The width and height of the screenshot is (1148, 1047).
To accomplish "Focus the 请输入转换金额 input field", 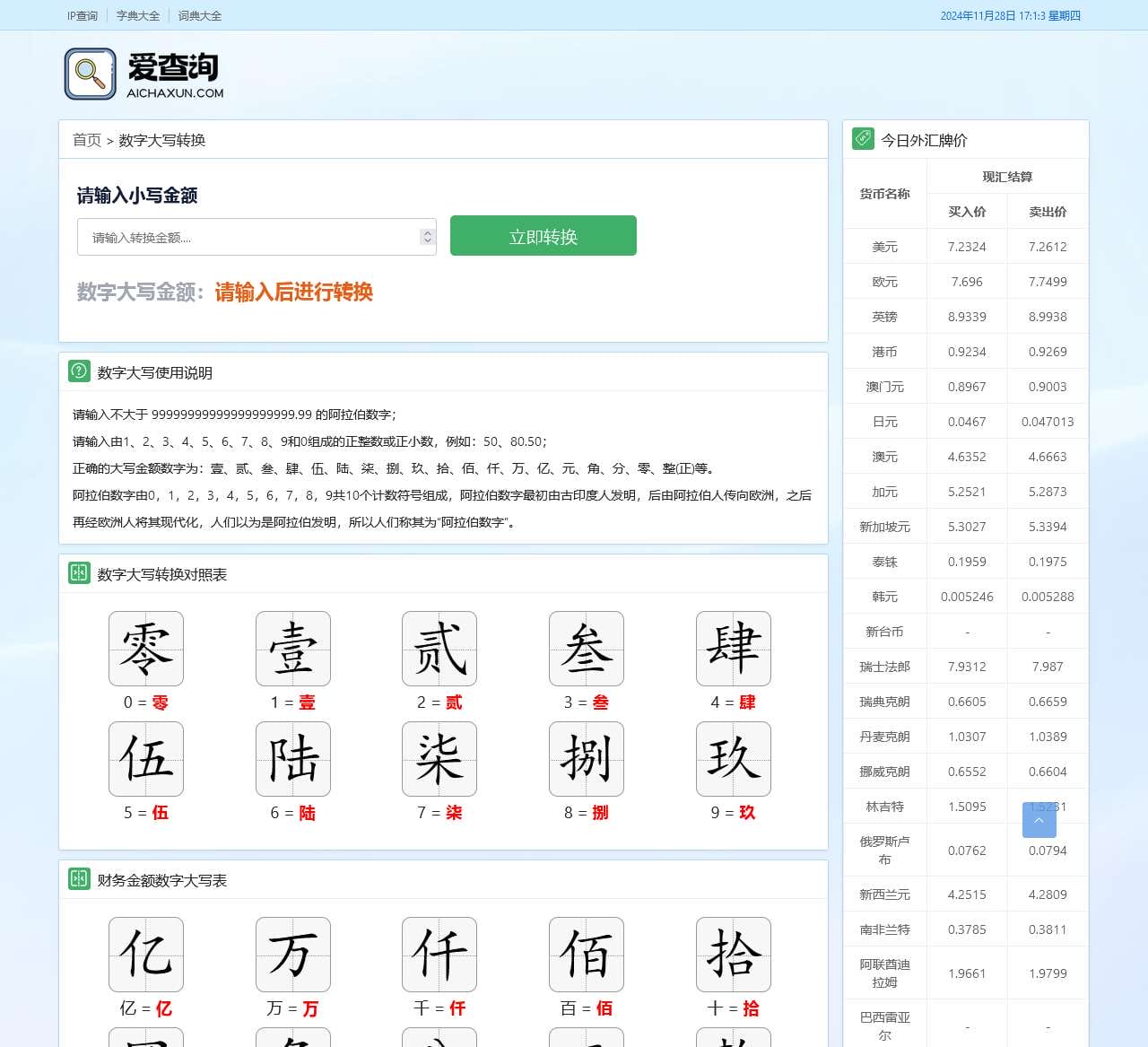I will 257,237.
